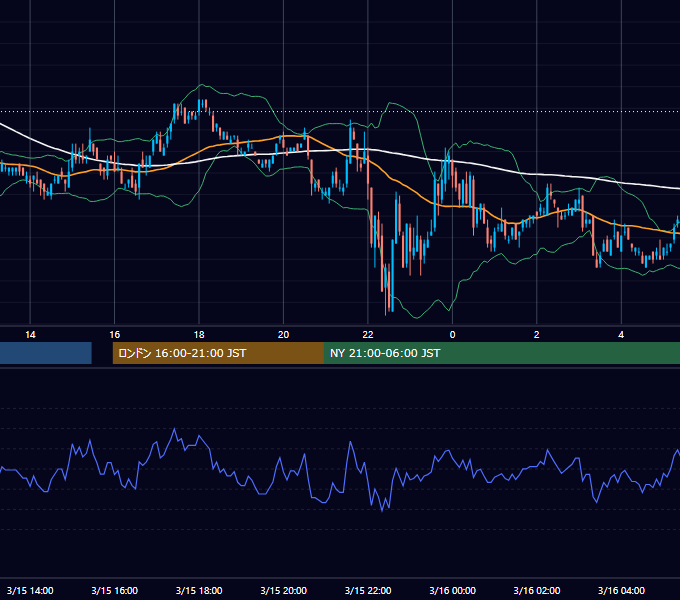Click the NY 21:00-06:00 JST session bar

tap(502, 353)
